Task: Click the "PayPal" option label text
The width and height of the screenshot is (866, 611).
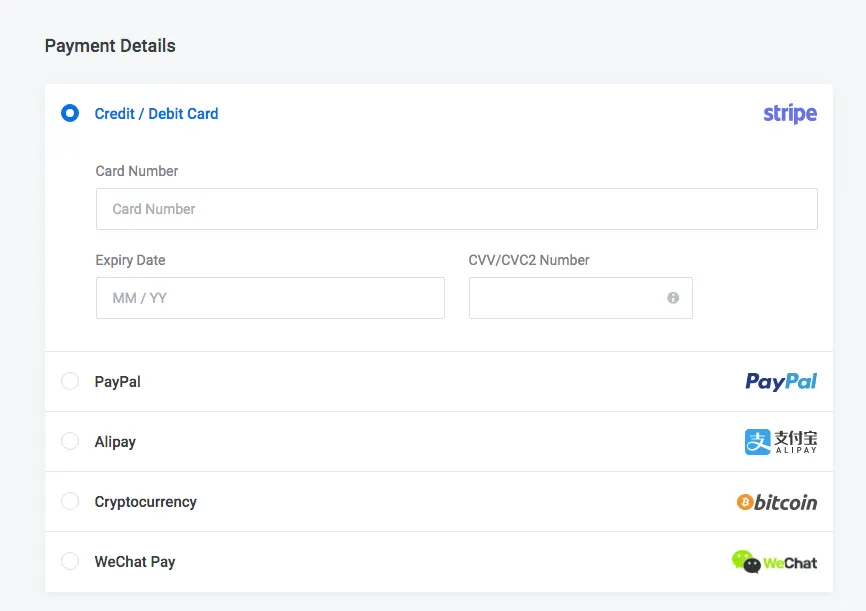Action: (117, 382)
